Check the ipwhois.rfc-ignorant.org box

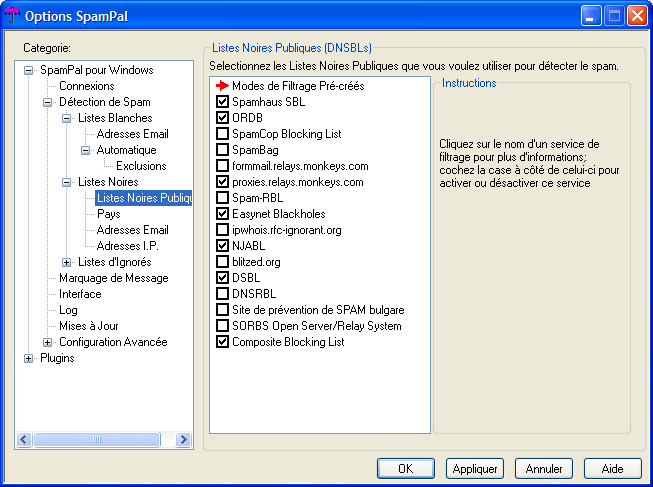tap(222, 230)
